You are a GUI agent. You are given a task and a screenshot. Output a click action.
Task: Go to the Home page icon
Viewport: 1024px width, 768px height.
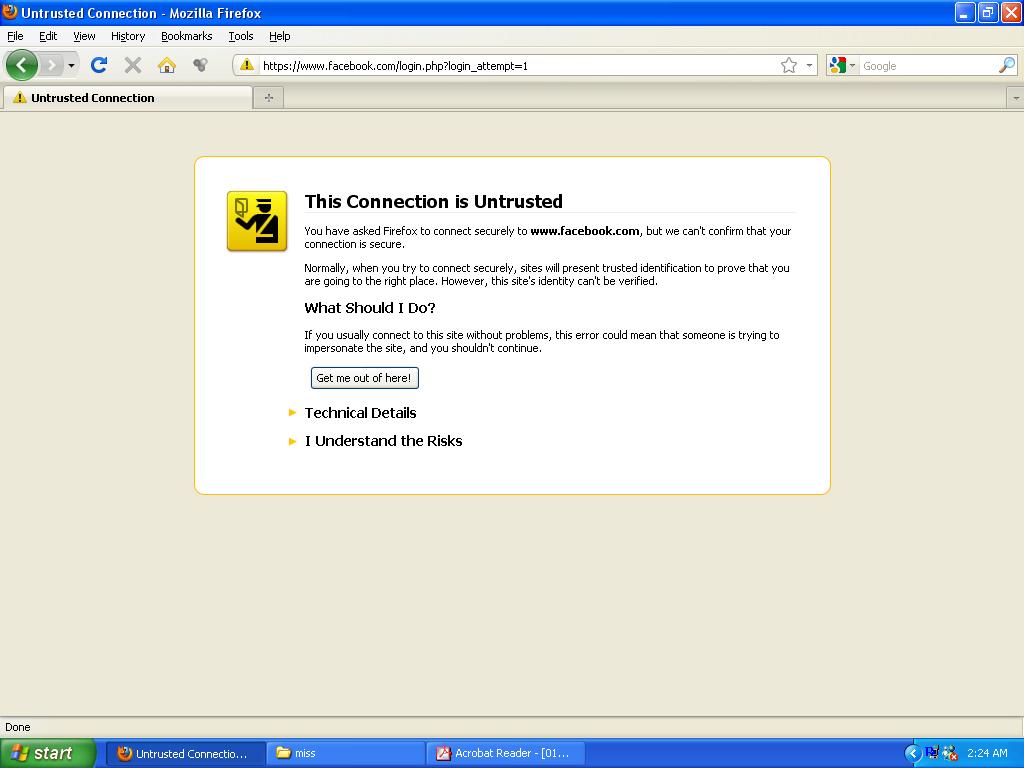(x=167, y=65)
